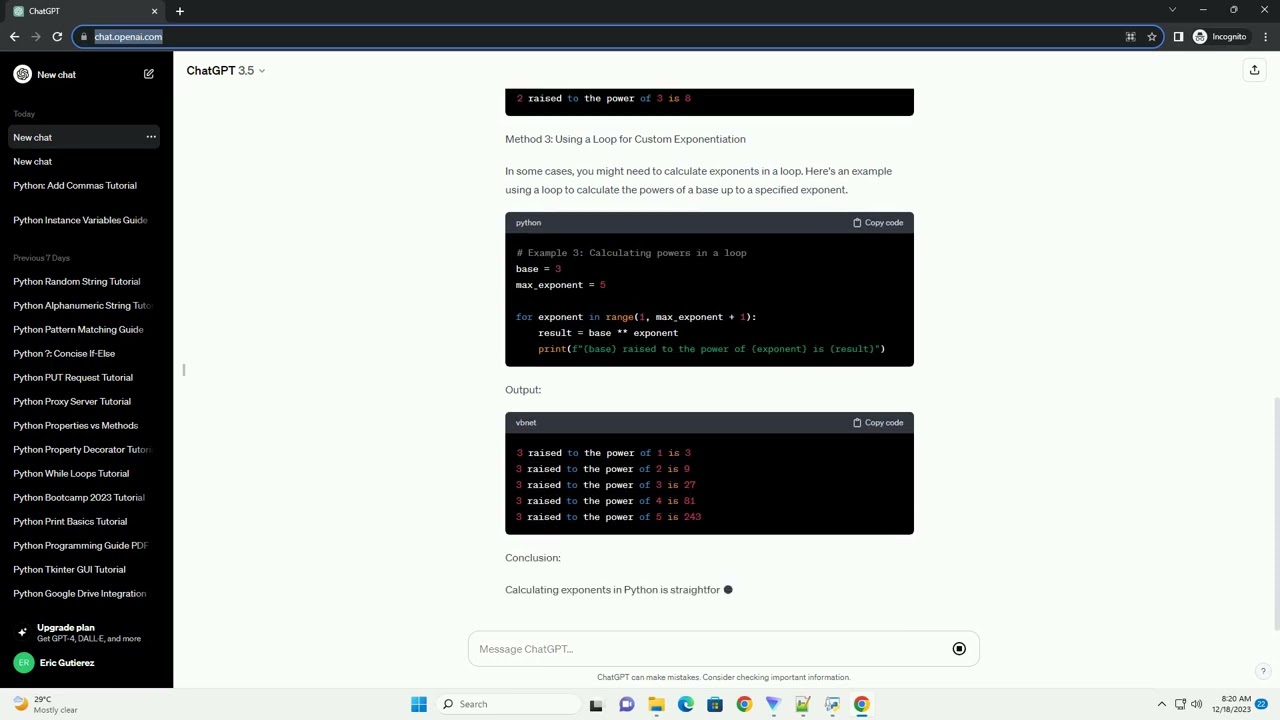Open Python Property Decorator Tutorial chat

[x=86, y=449]
